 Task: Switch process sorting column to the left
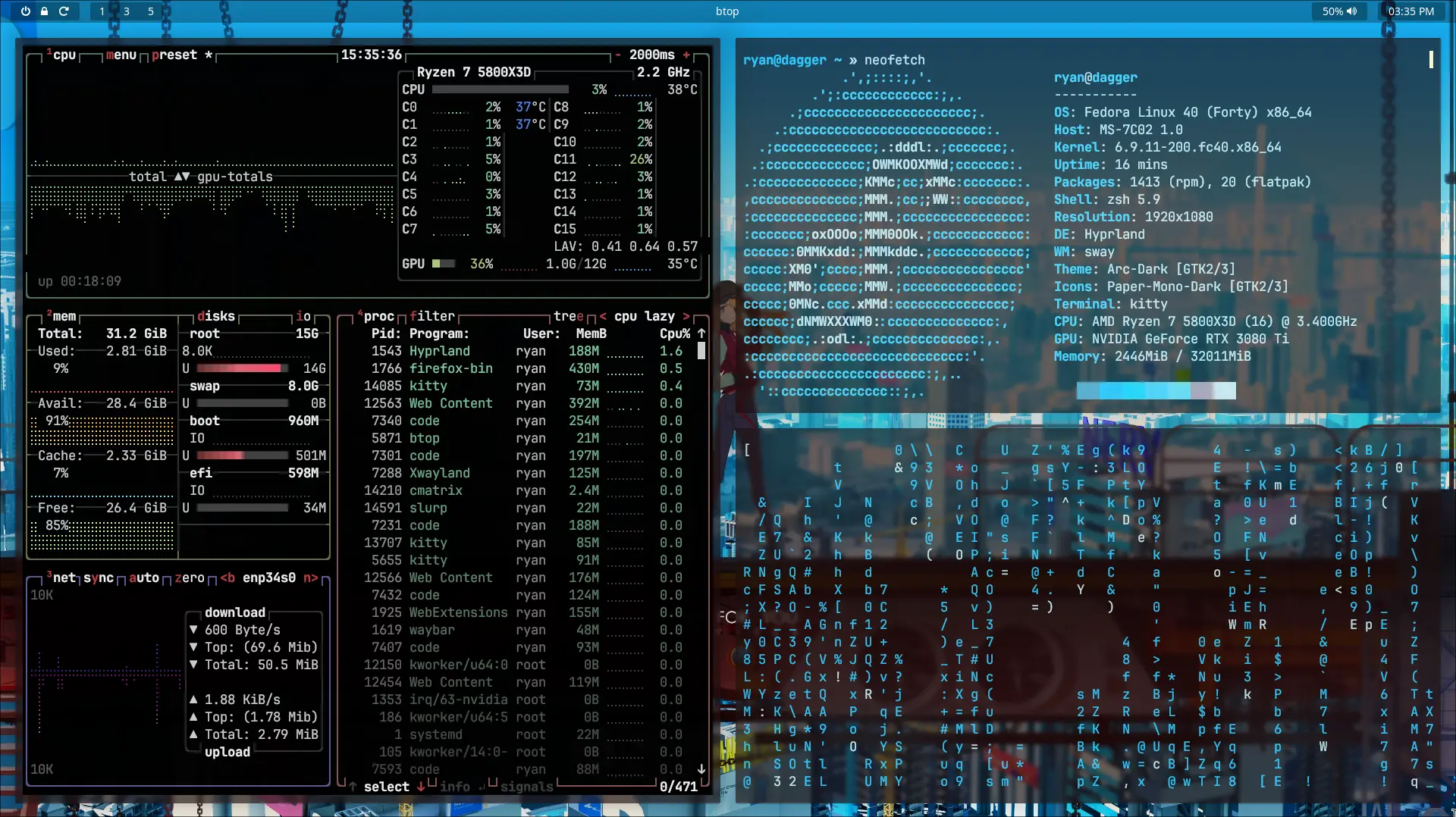603,317
